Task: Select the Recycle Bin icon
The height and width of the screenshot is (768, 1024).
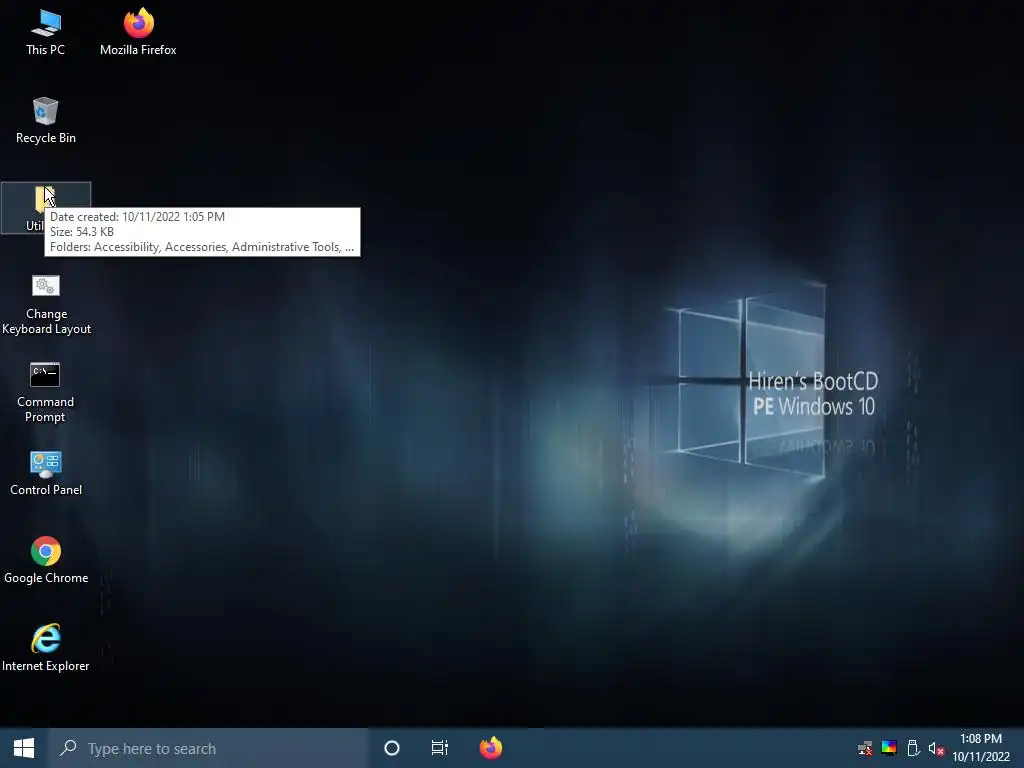Action: point(46,121)
